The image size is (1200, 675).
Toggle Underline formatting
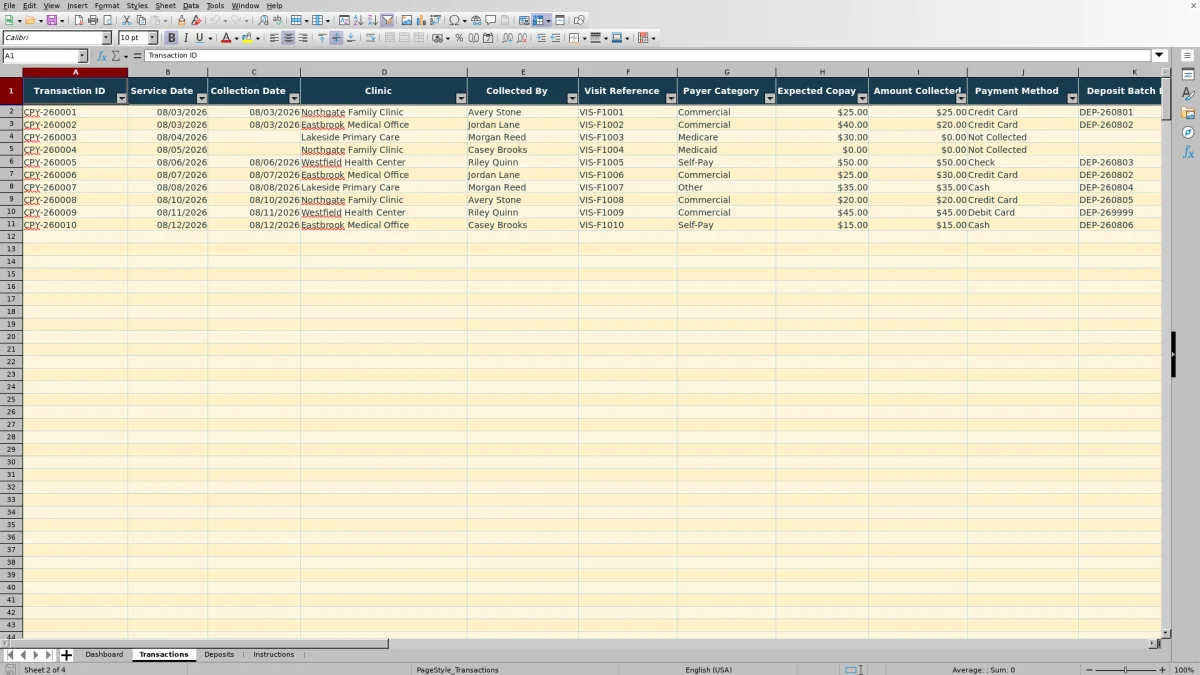point(199,38)
